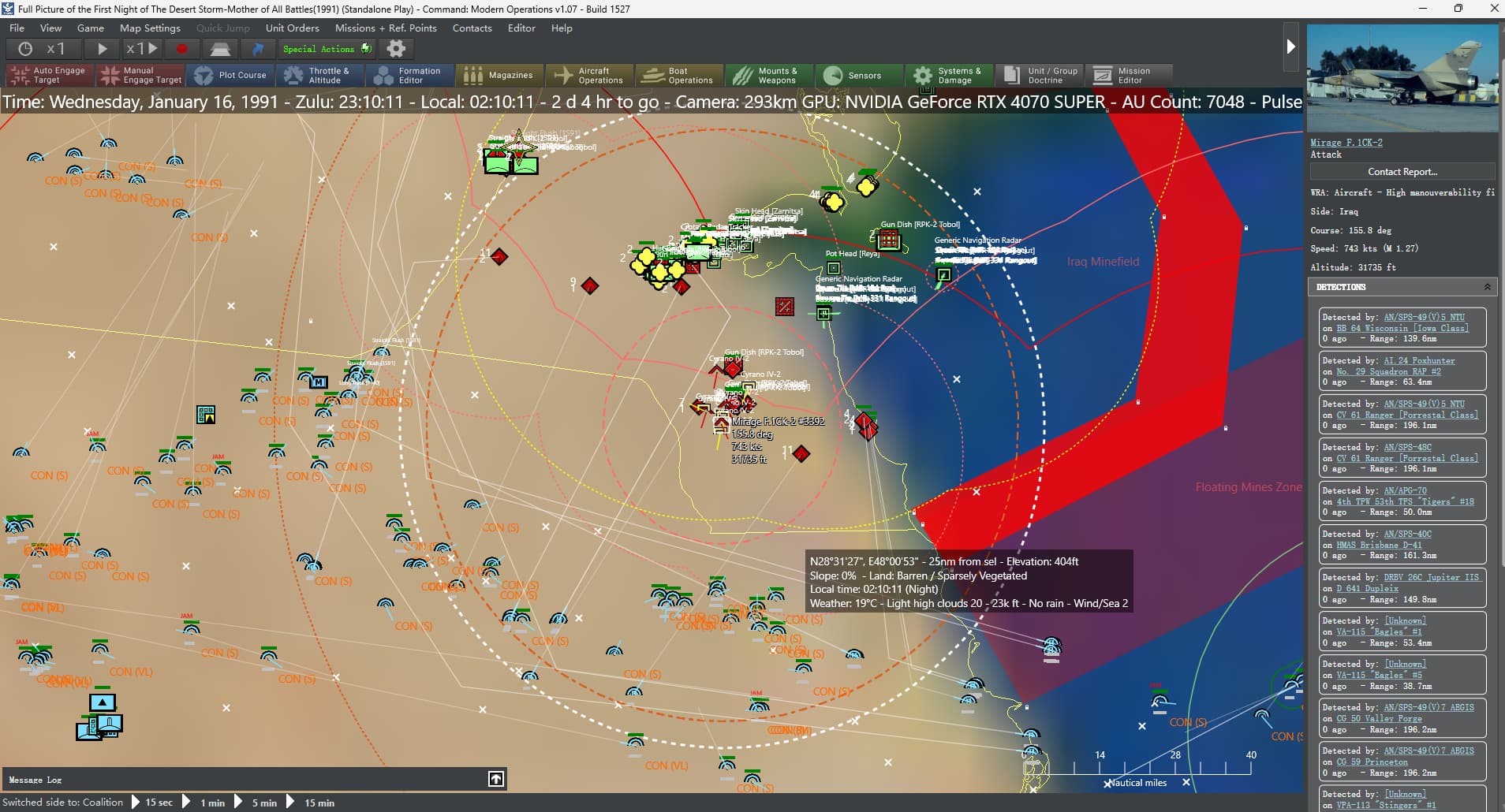Open Mission Editor
The width and height of the screenshot is (1505, 812).
(x=1130, y=75)
